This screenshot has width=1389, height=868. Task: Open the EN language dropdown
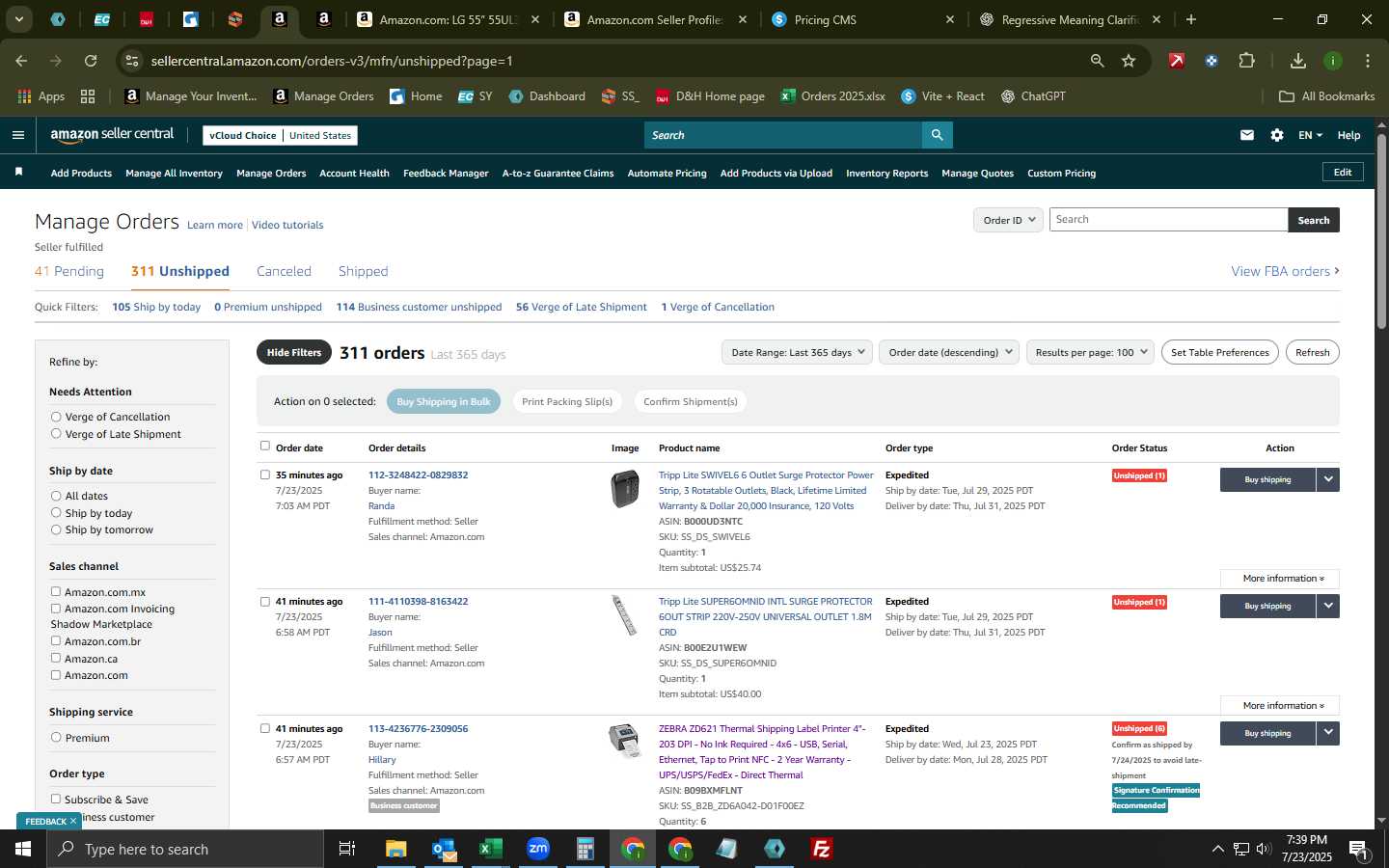click(x=1310, y=135)
